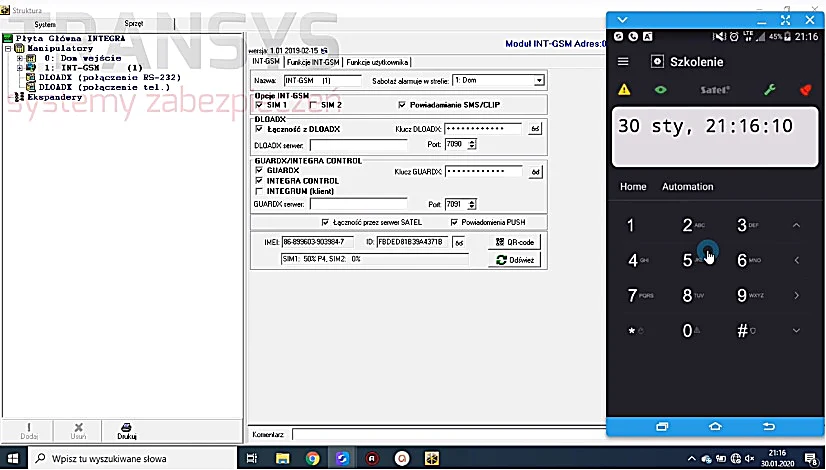Tap keypad hash key
826x470 pixels.
click(742, 330)
